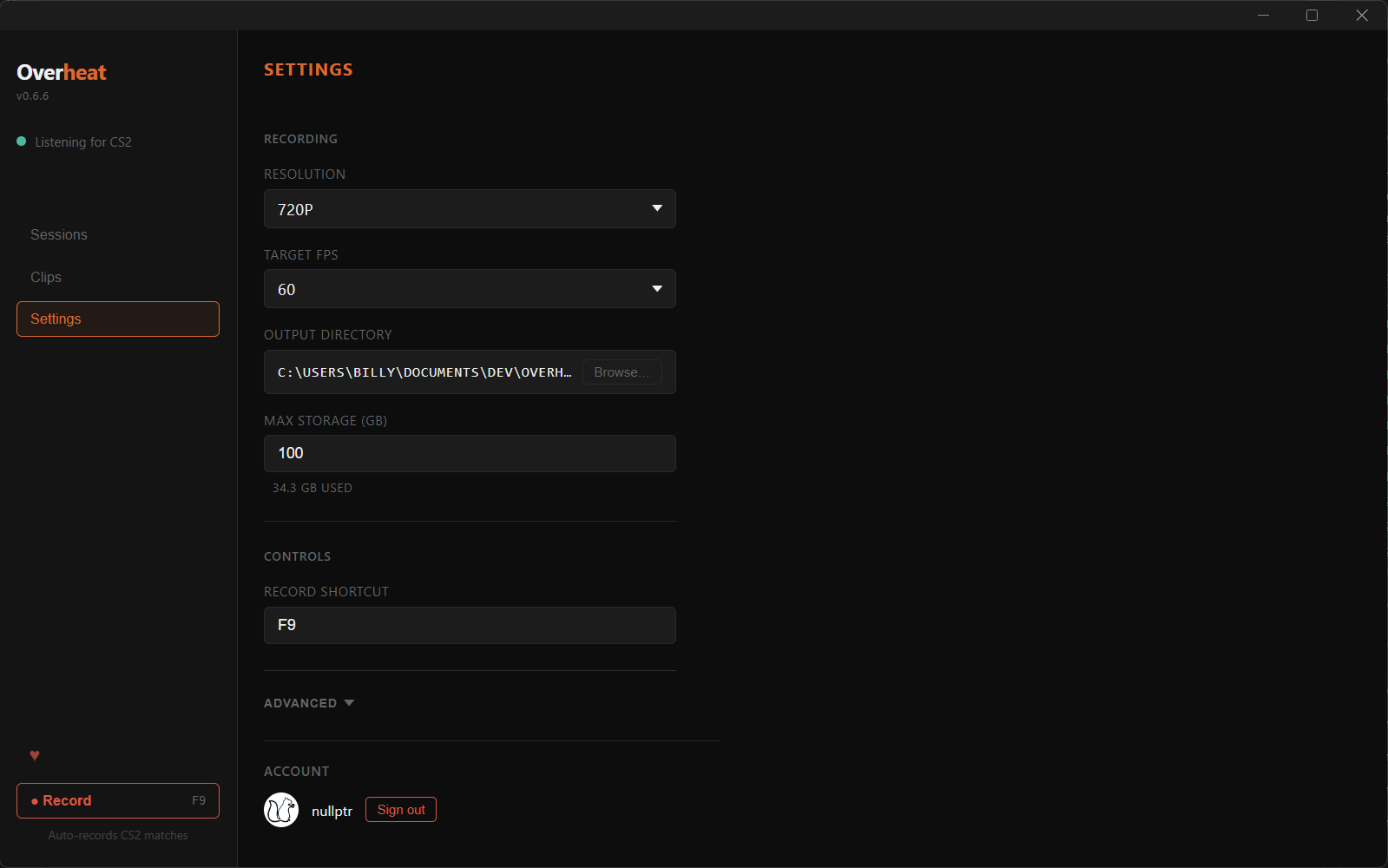This screenshot has height=868, width=1388.
Task: Click the nullptr account avatar
Action: coord(281,810)
